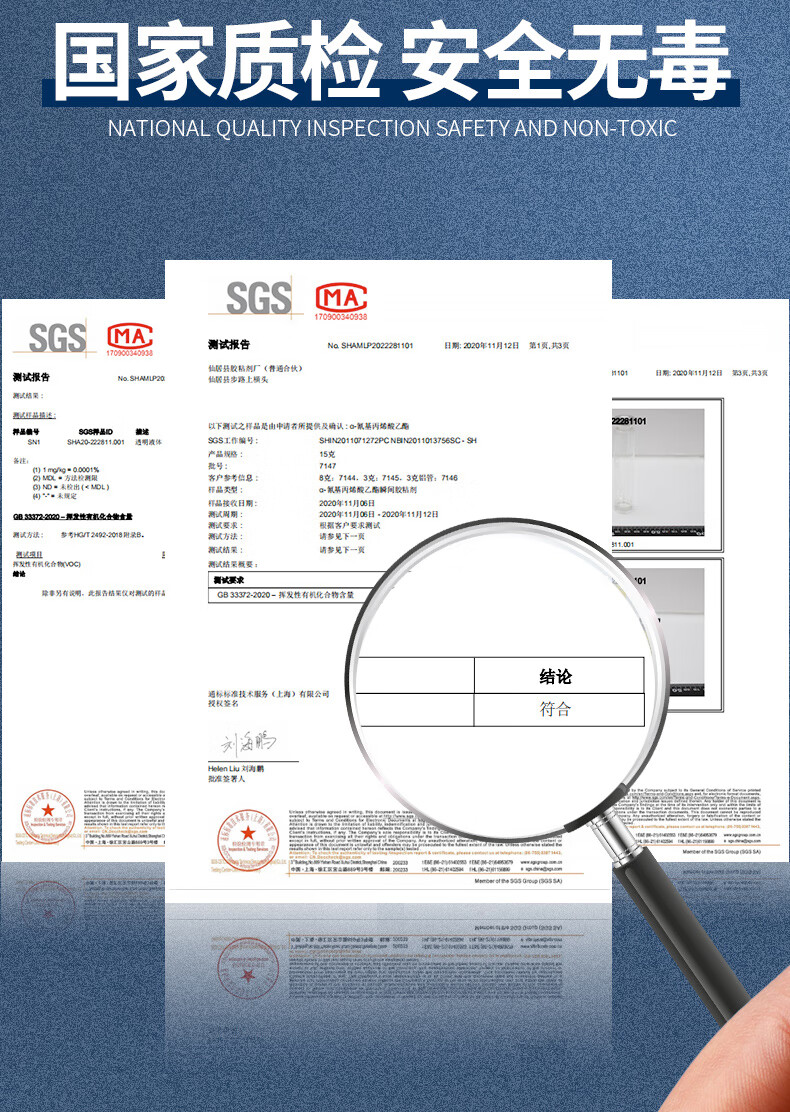The image size is (790, 1112).
Task: Click the client reference info value 8克: 7144
Action: (389, 478)
